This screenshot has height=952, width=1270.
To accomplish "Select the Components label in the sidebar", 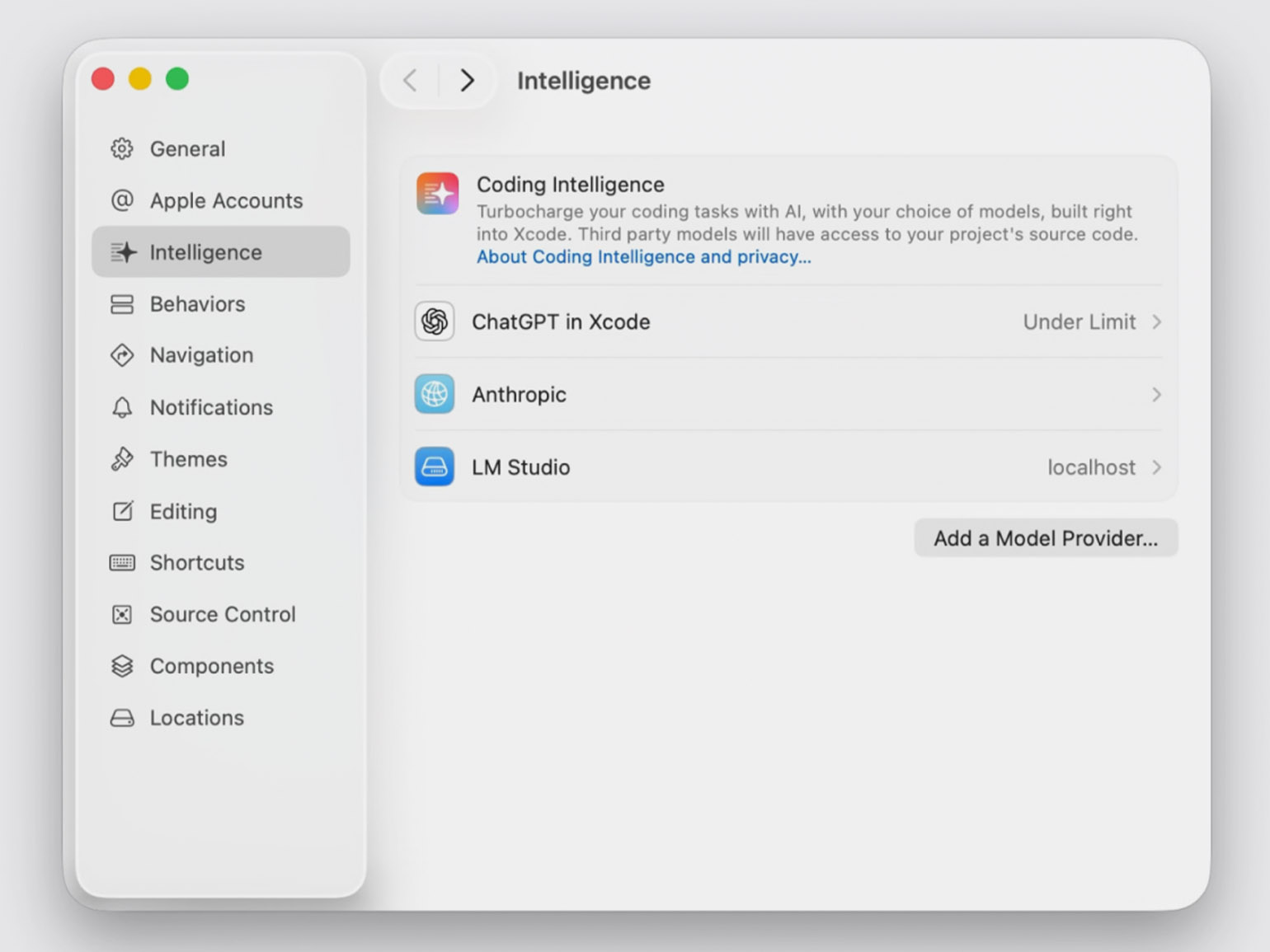I will point(212,666).
